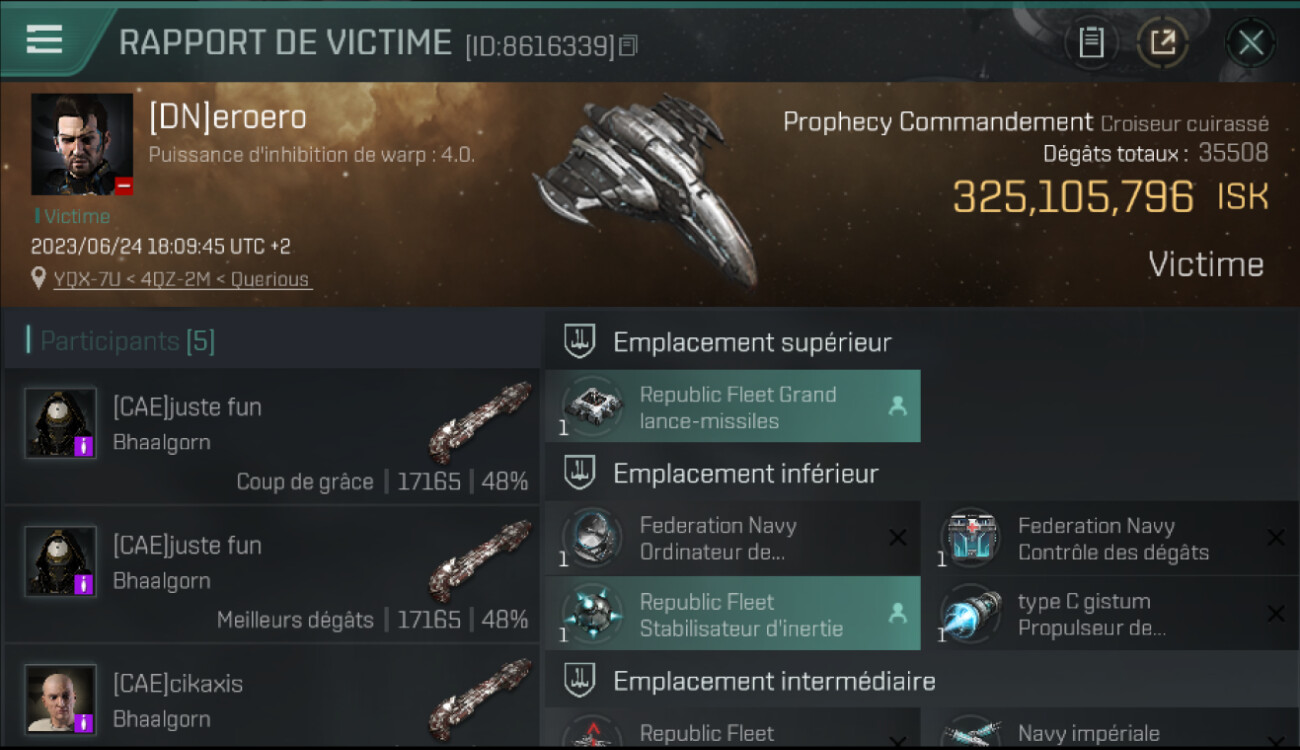Click the type C gistum Propulseur icon
Viewport: 1300px width, 750px height.
[x=970, y=614]
